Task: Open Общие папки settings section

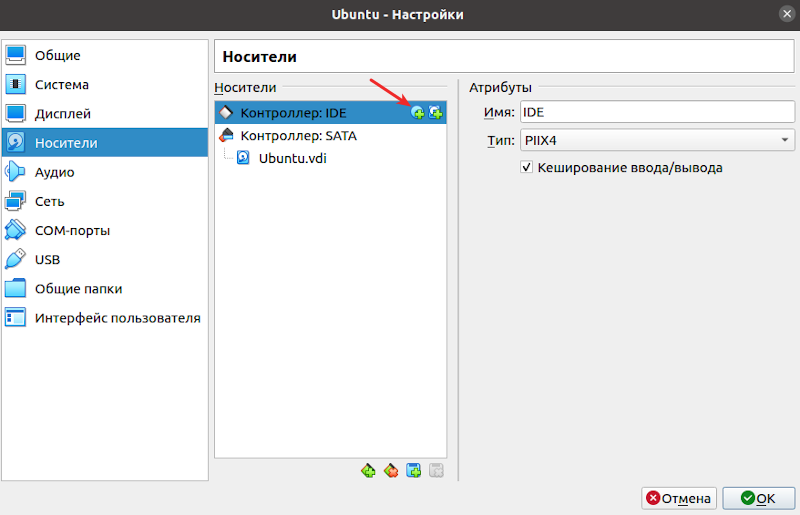Action: pos(105,288)
